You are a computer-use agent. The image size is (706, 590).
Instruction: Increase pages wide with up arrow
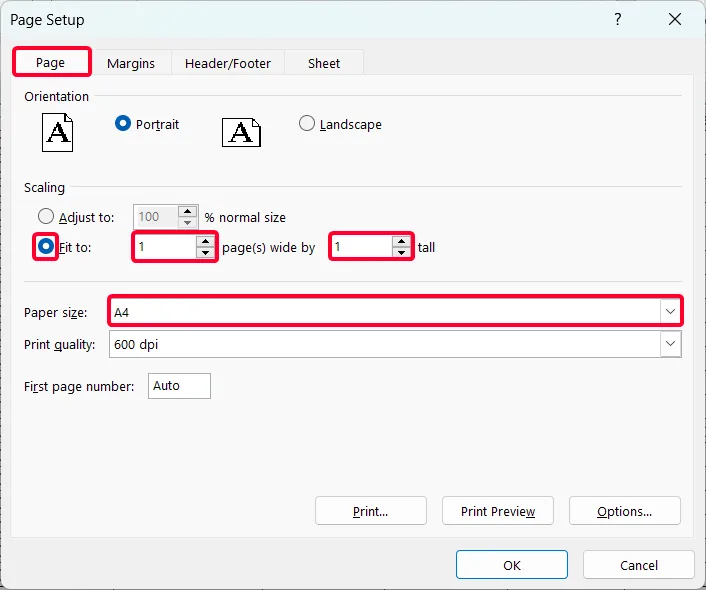pos(205,241)
